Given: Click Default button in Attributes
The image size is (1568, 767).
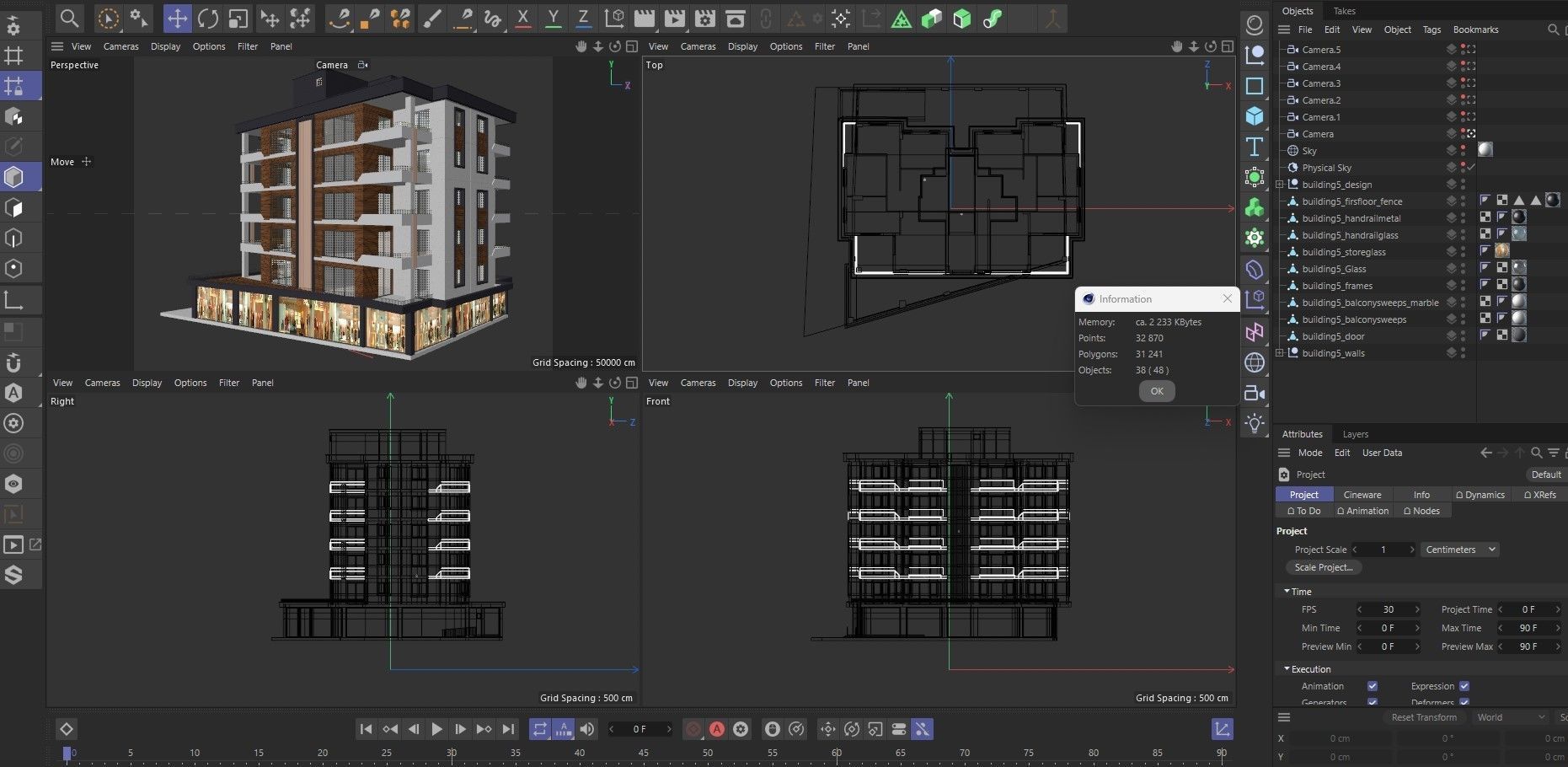Looking at the screenshot, I should tap(1546, 475).
